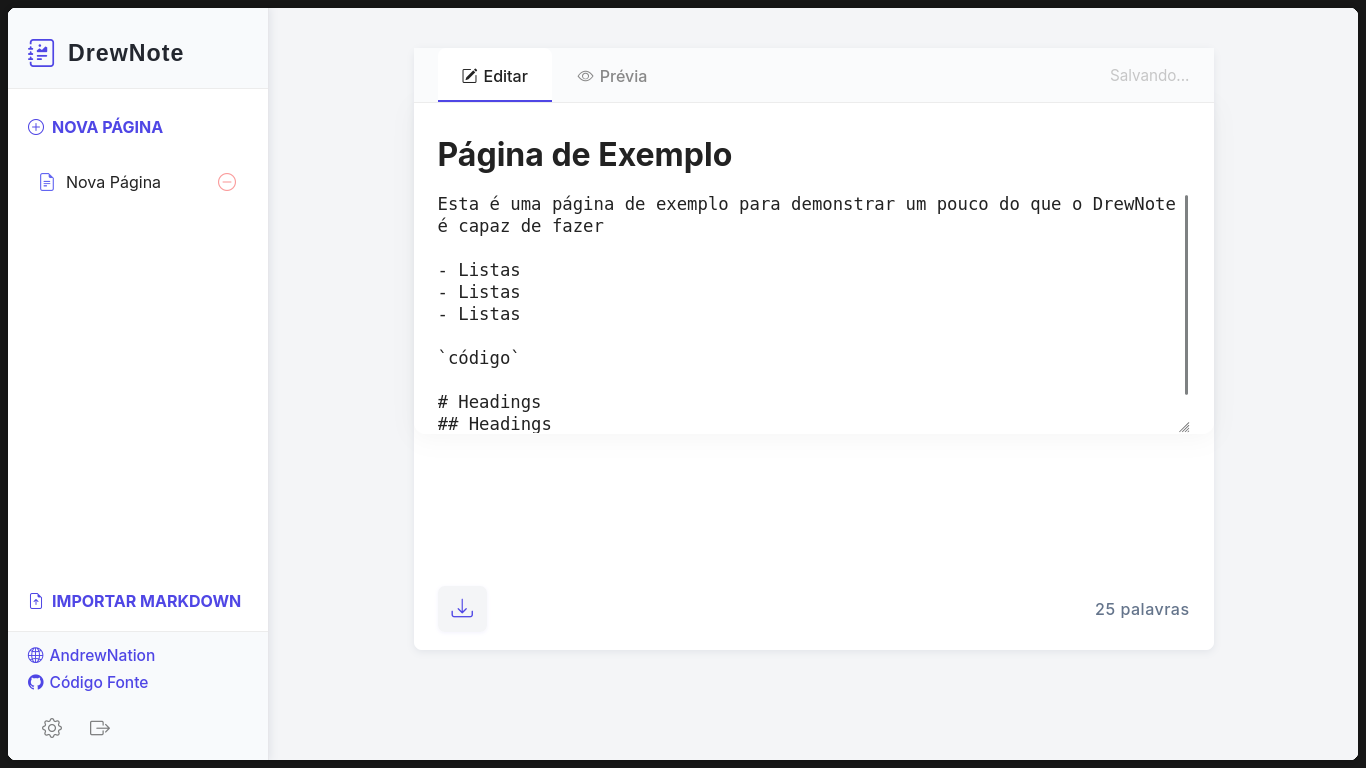Click IMPORTAR MARKDOWN button

point(134,601)
